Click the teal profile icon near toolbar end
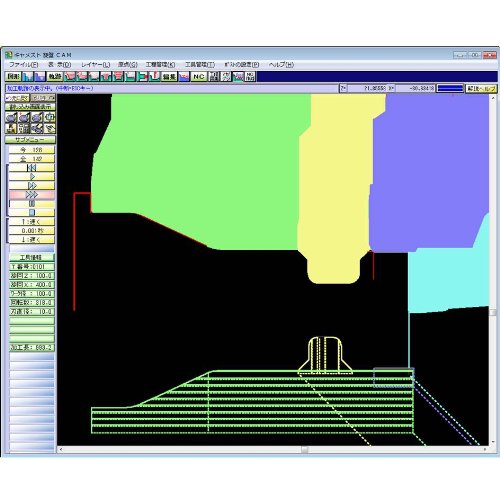This screenshot has width=500, height=500. [x=238, y=76]
